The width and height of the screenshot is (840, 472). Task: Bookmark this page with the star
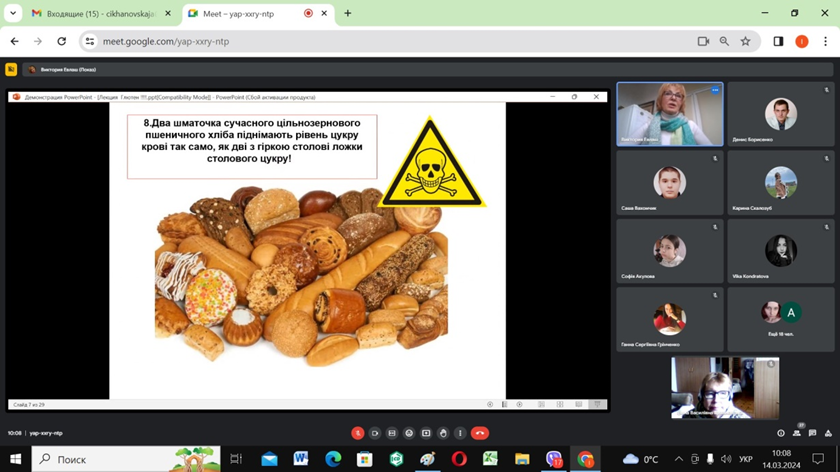745,41
